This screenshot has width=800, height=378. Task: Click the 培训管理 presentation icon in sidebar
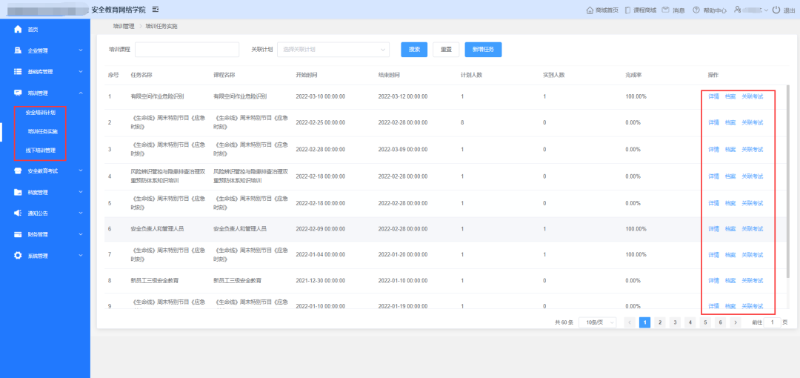[18, 93]
